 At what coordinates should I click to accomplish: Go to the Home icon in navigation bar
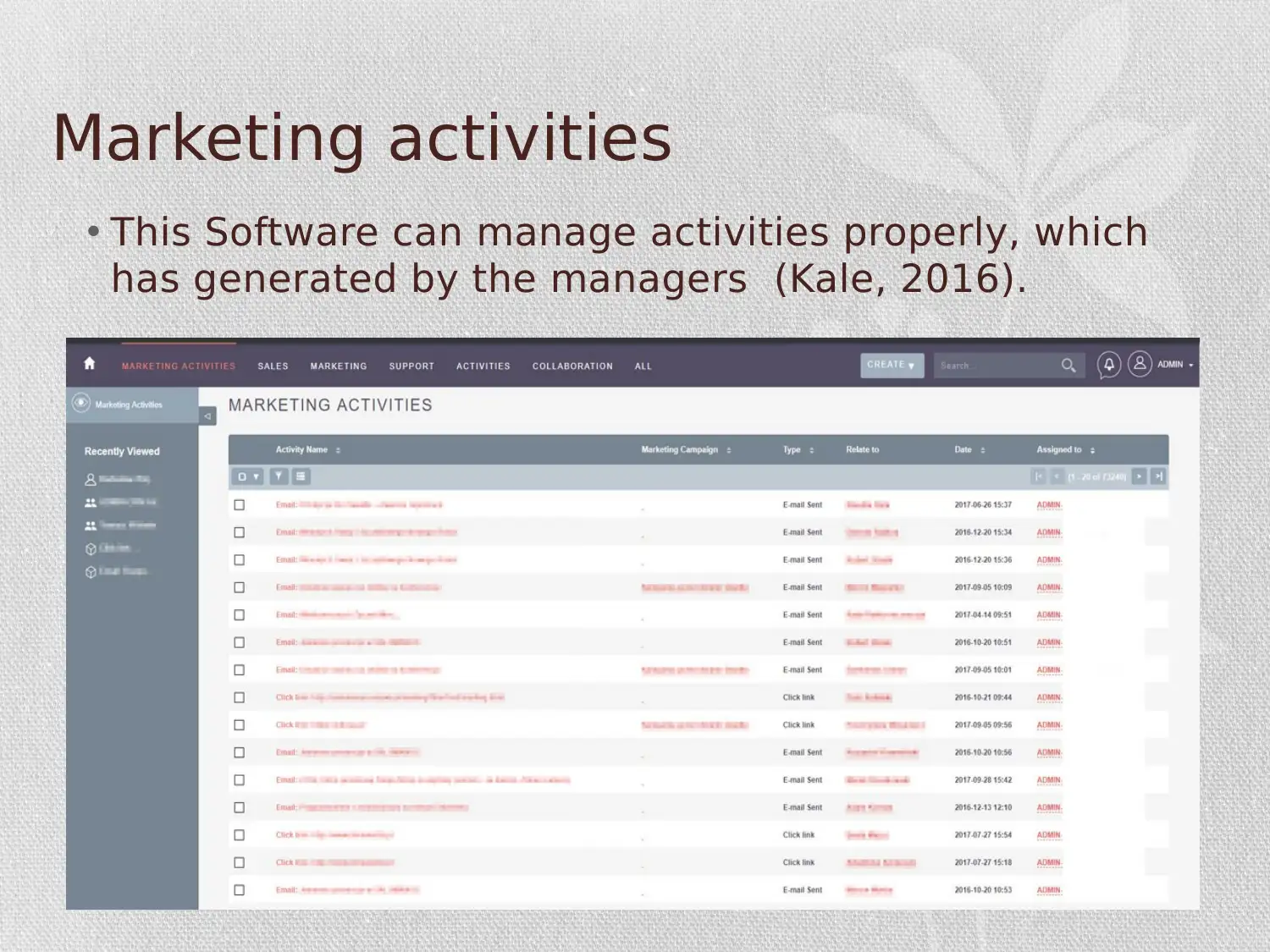click(90, 364)
